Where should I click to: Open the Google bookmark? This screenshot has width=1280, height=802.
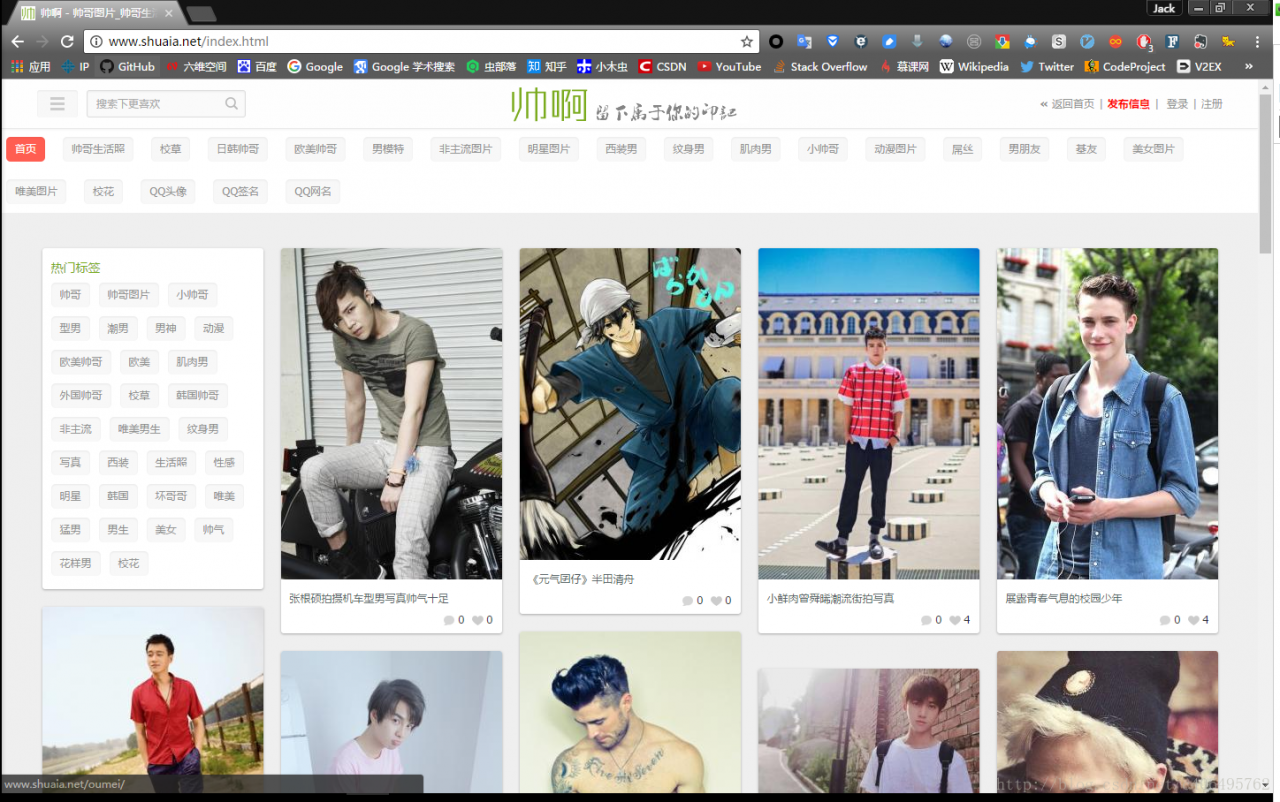315,67
